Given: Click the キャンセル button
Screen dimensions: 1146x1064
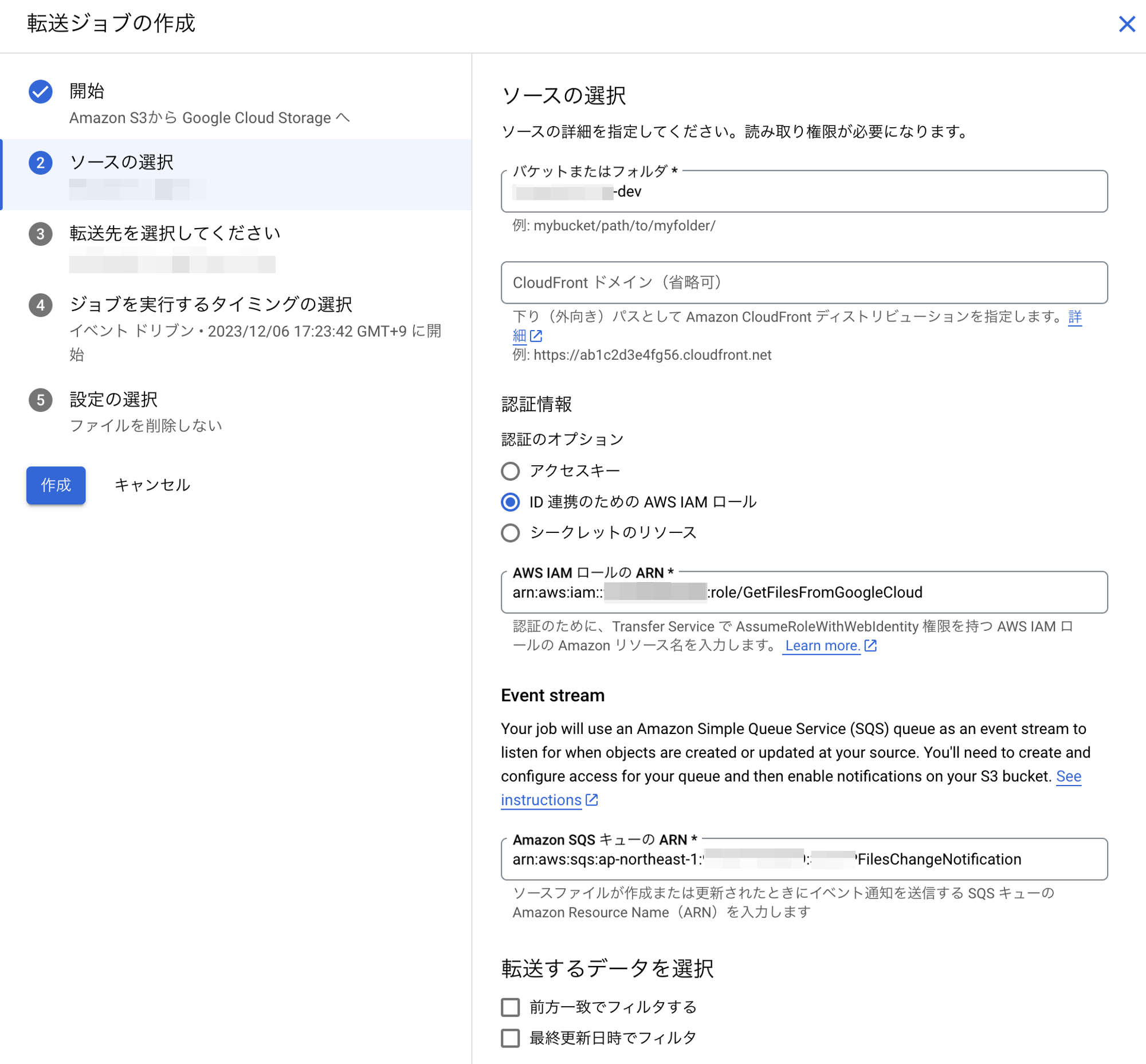Looking at the screenshot, I should tap(152, 485).
